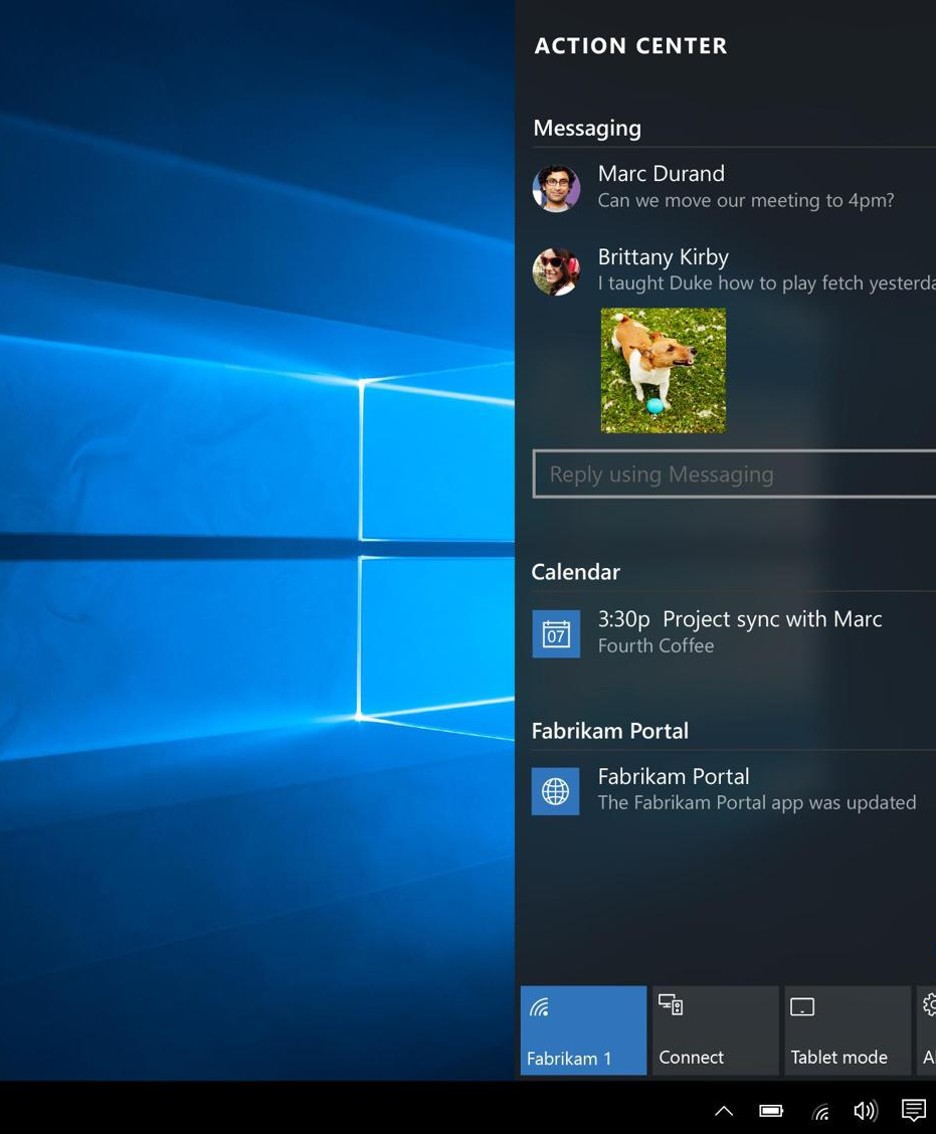The image size is (936, 1134).
Task: Open Brittany Kirby's avatar
Action: coord(556,271)
